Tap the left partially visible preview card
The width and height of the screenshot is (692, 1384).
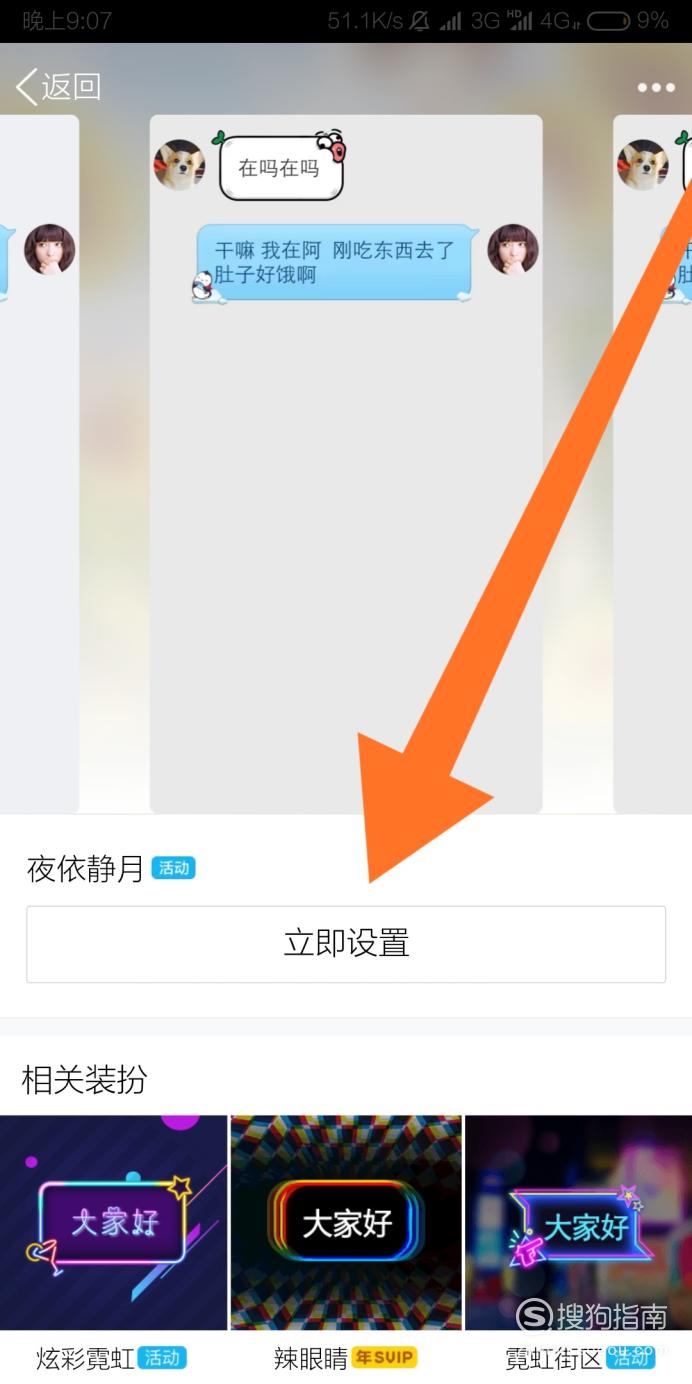[39, 464]
